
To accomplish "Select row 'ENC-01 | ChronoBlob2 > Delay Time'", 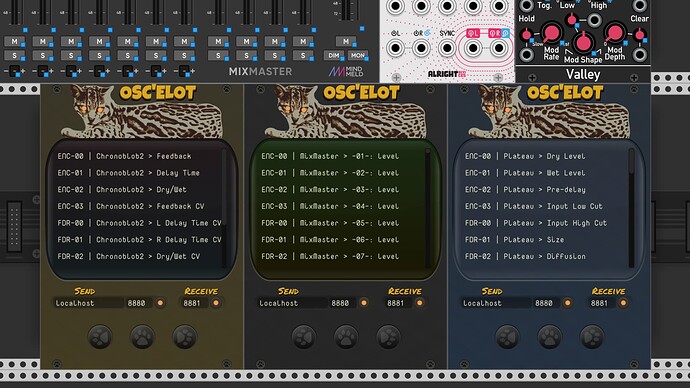I will coord(128,173).
